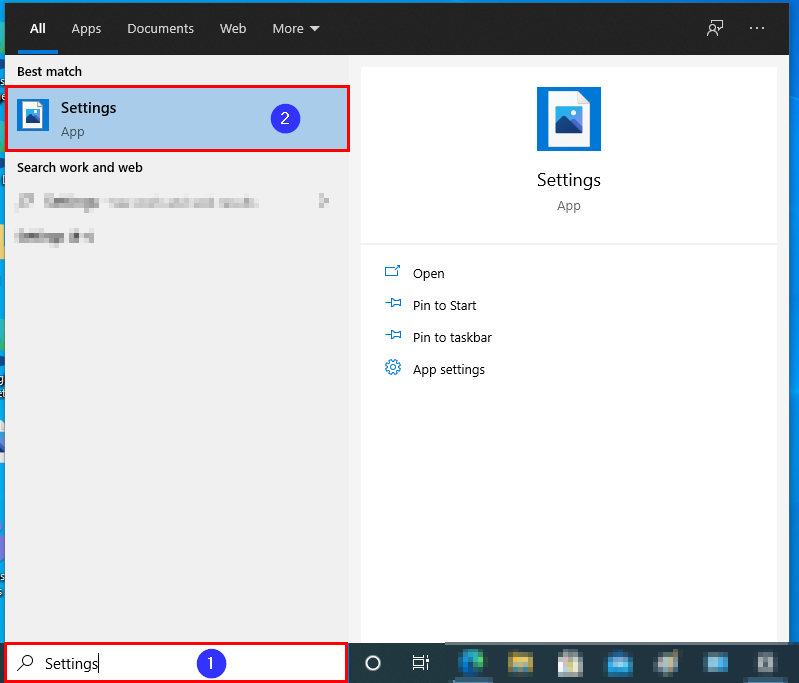The height and width of the screenshot is (683, 799).
Task: Select the Web search tab
Action: [x=233, y=29]
